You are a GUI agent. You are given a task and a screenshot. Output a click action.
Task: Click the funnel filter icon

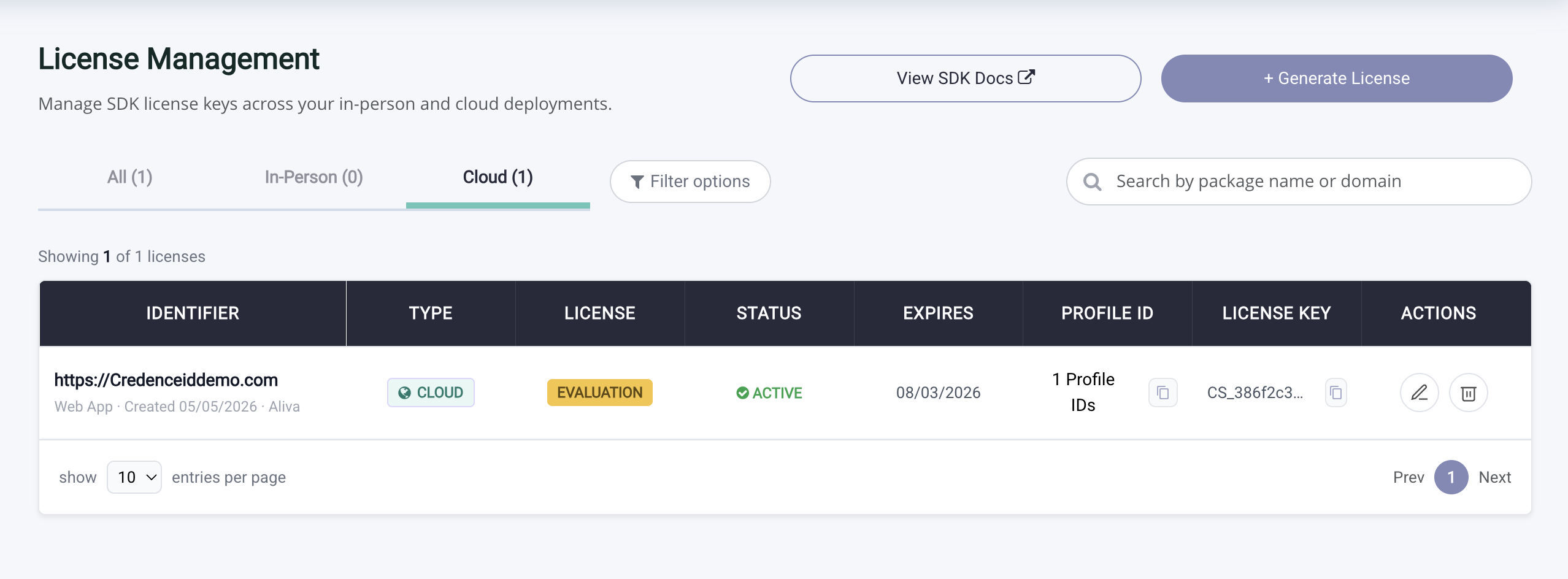coord(637,182)
